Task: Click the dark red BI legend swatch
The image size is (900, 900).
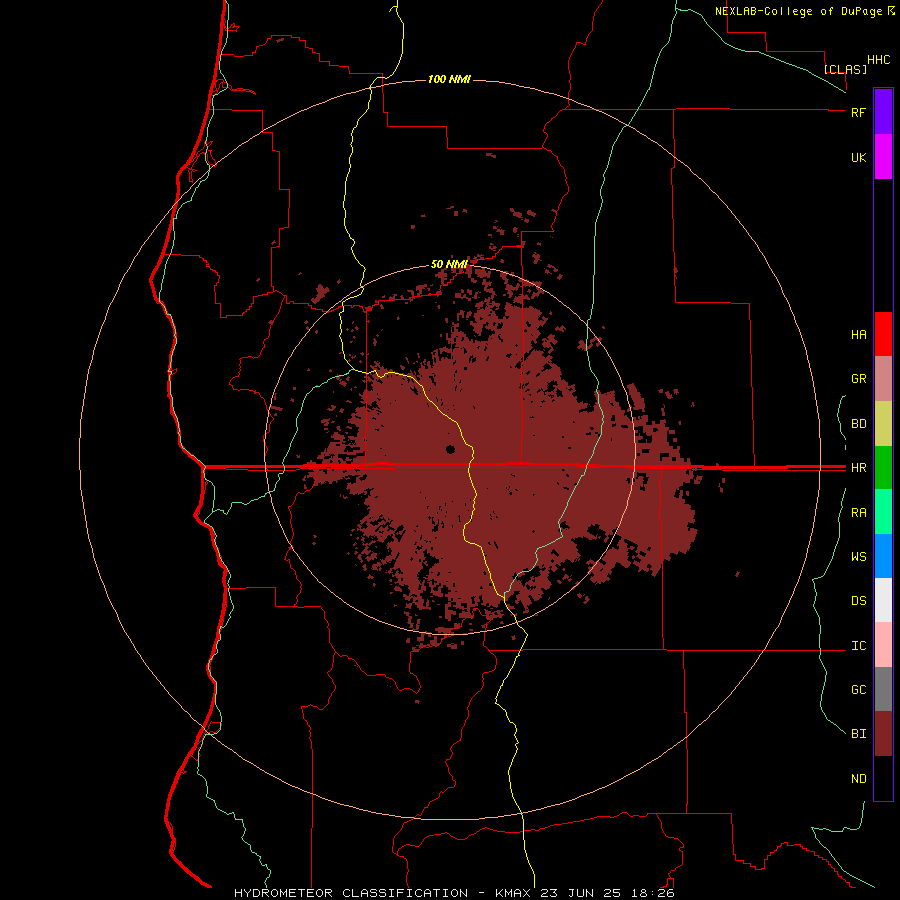Action: pos(883,734)
